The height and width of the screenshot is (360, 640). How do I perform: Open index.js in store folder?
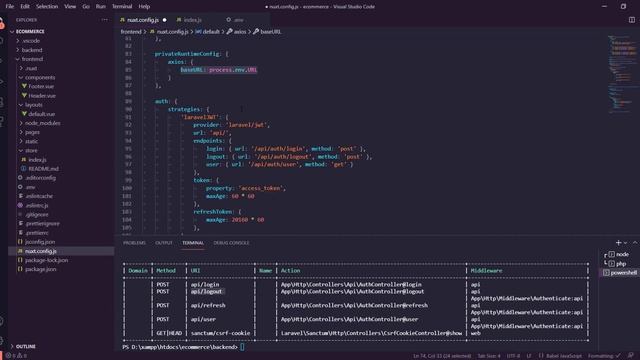[37, 160]
